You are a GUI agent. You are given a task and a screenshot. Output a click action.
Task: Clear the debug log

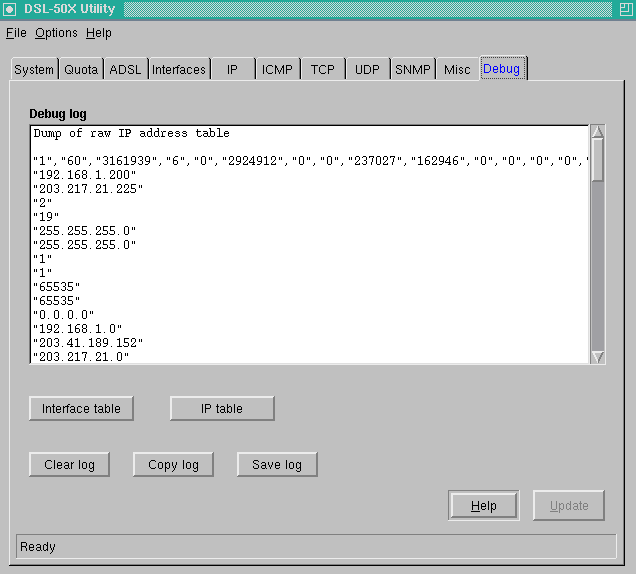coord(69,464)
